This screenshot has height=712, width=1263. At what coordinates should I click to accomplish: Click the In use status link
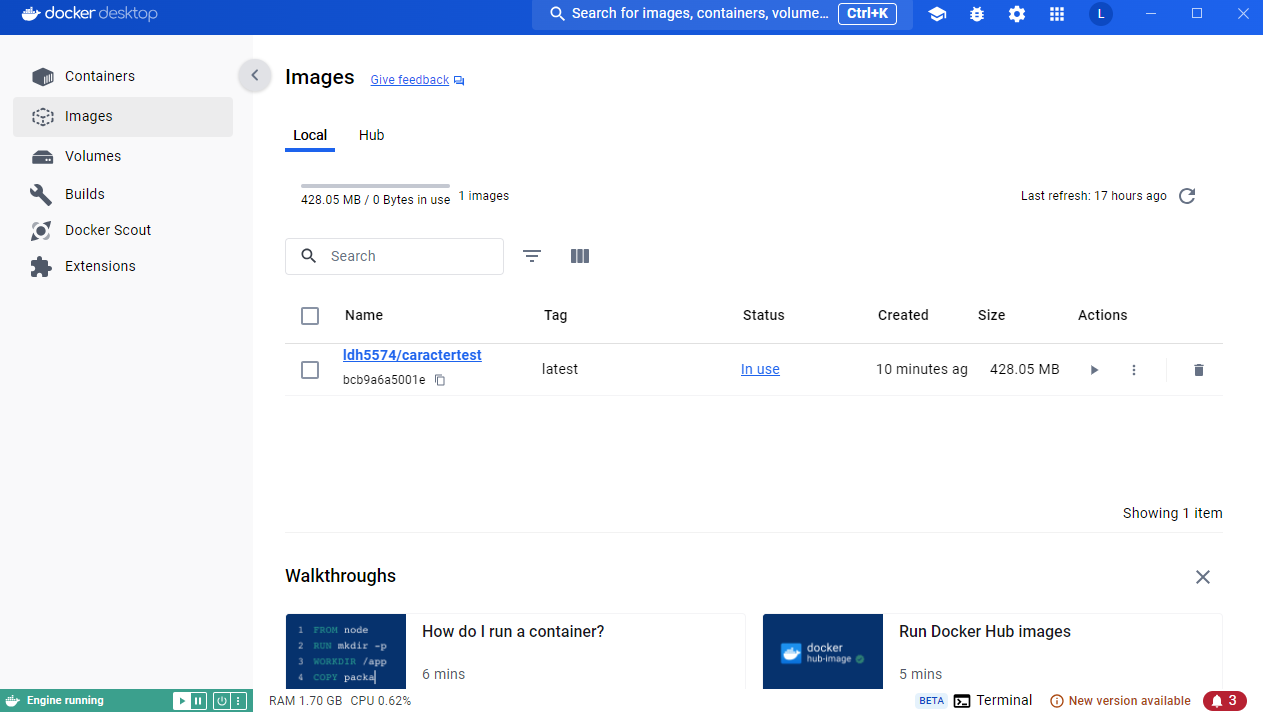point(760,369)
